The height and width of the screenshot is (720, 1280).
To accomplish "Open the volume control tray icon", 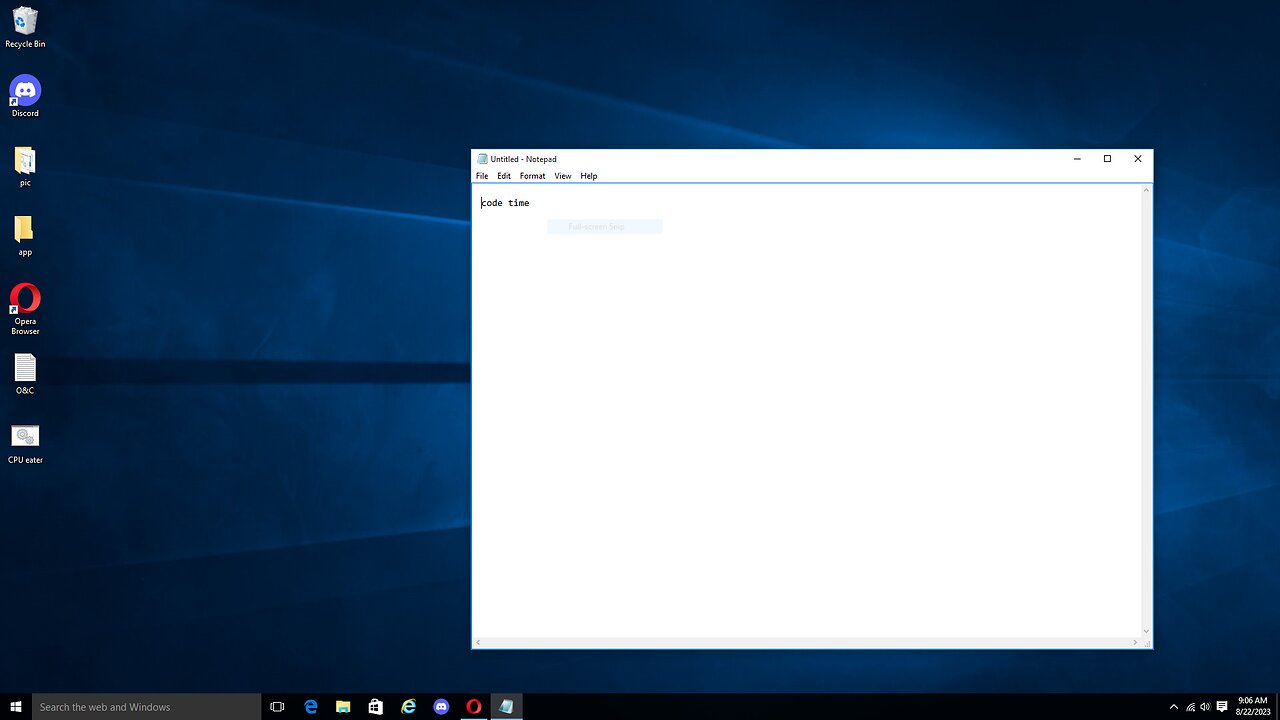I will pyautogui.click(x=1205, y=707).
